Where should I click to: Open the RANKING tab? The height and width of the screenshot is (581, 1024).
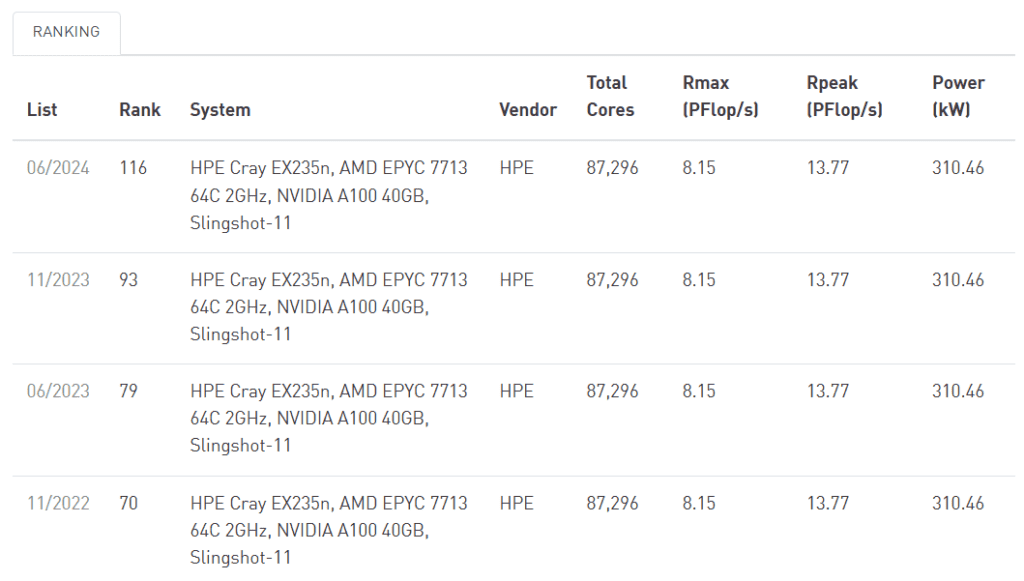click(66, 32)
